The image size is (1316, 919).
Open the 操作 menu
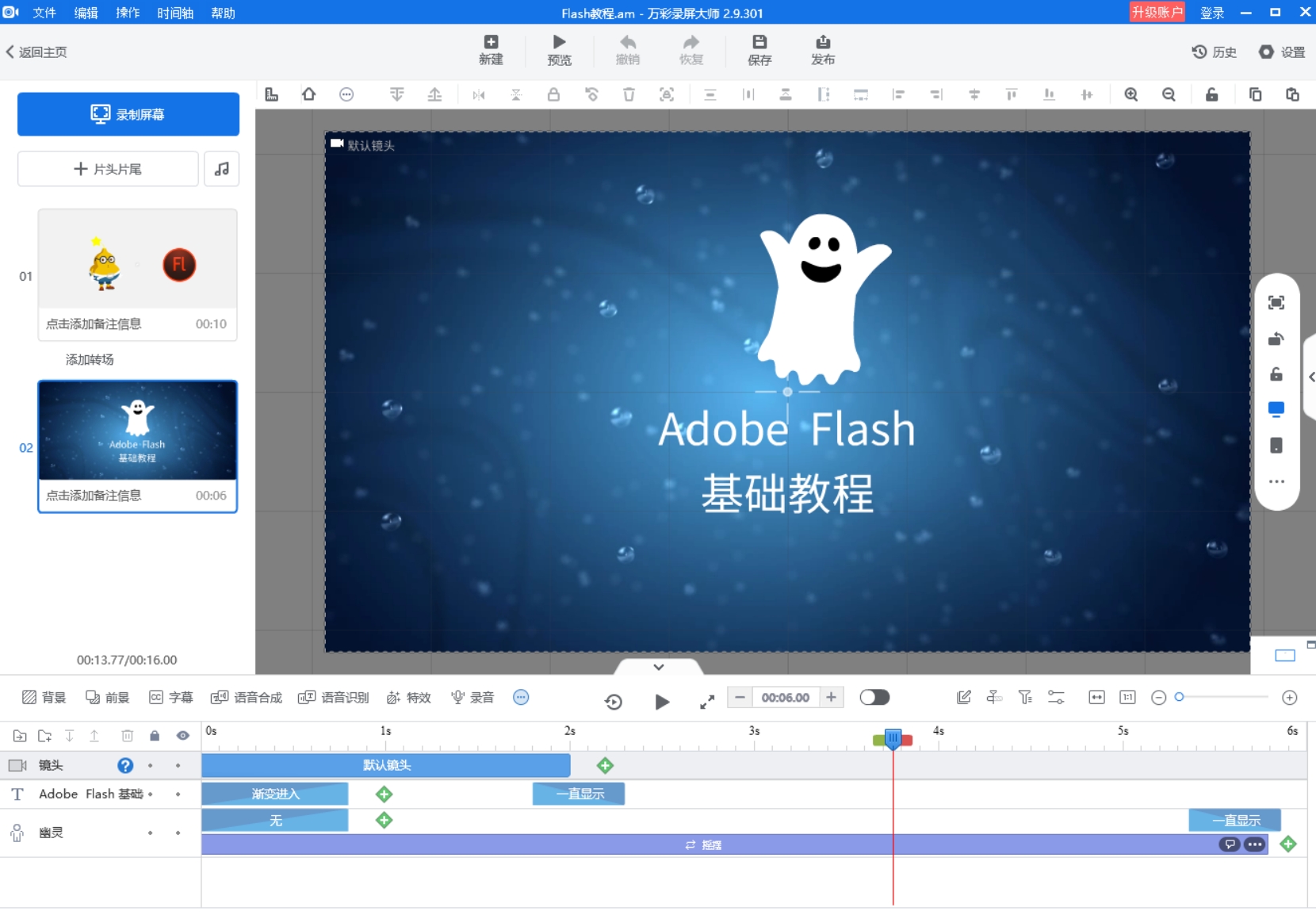[128, 13]
